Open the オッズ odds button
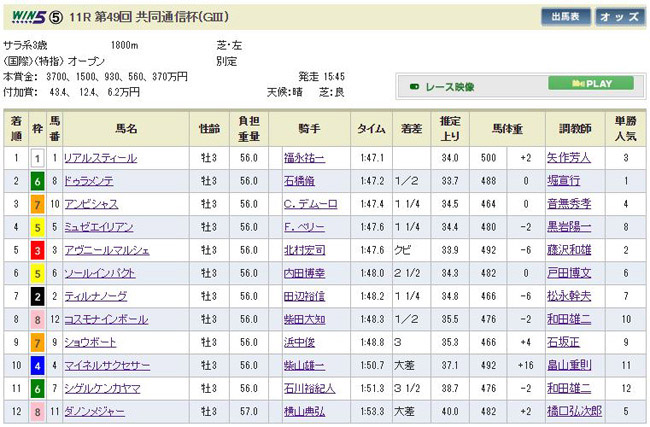Viewport: 650px width, 427px height. pos(619,18)
